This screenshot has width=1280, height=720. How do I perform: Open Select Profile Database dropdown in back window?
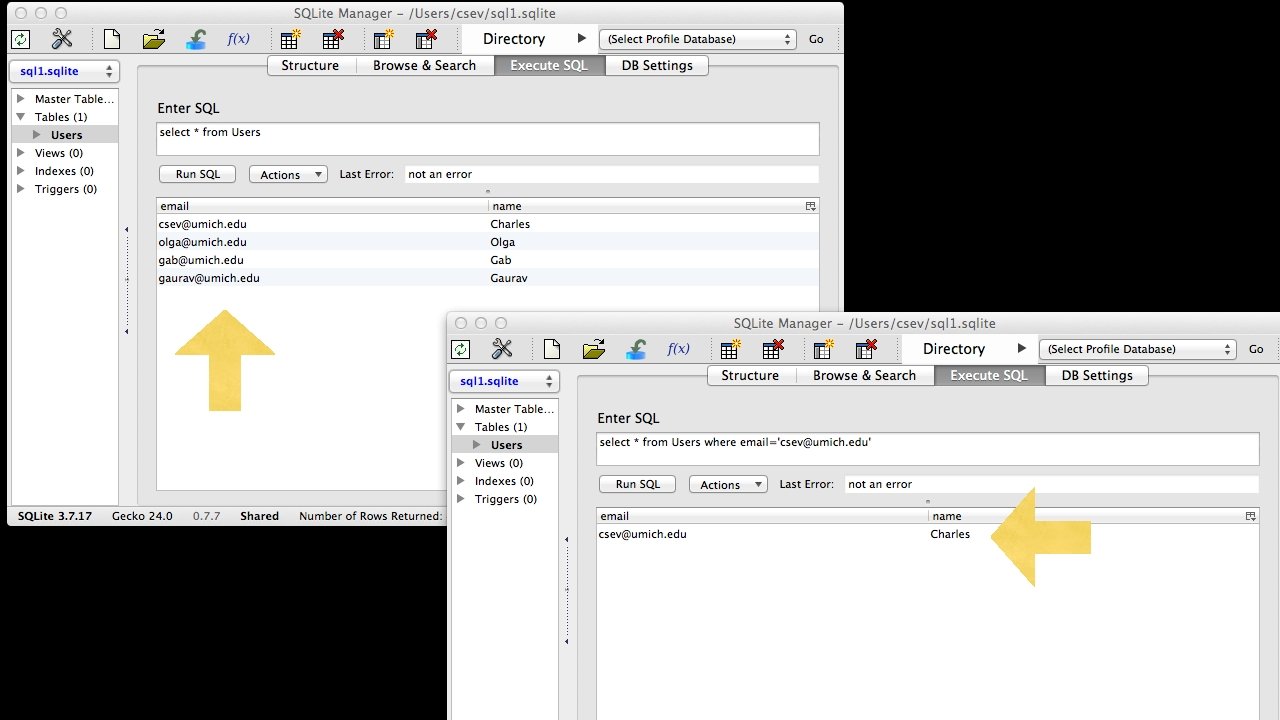click(697, 39)
